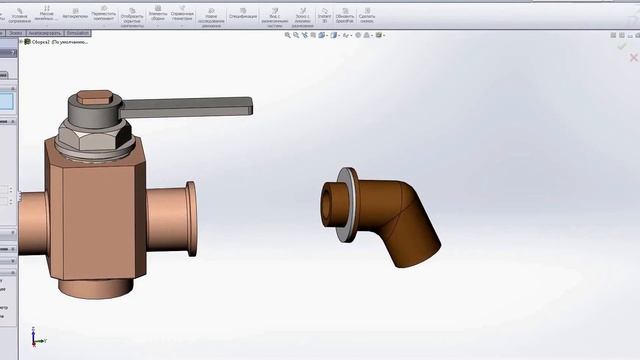Cancel with the red X in corner

coord(633,58)
